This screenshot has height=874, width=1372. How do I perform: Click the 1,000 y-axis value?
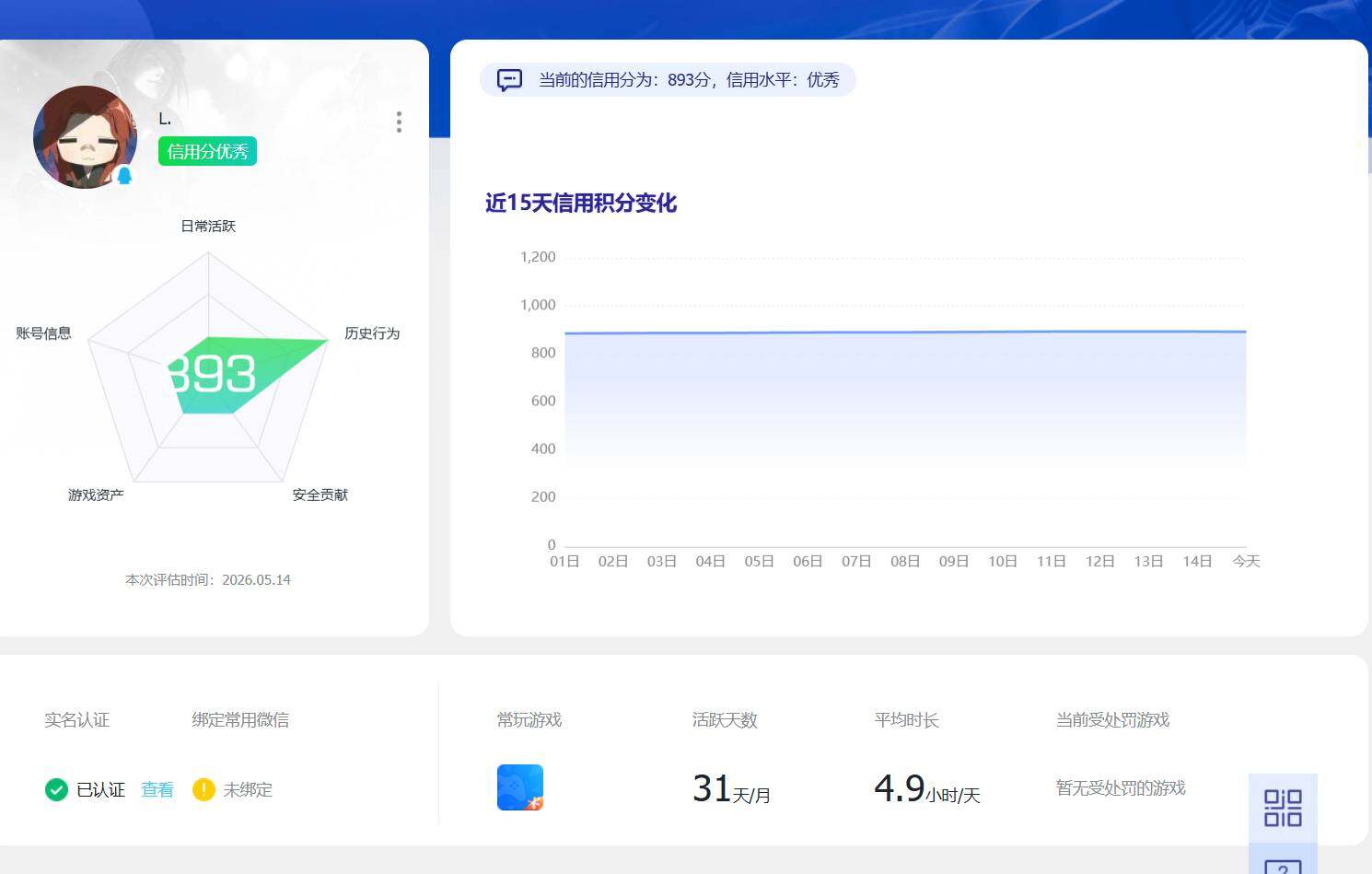coord(538,305)
